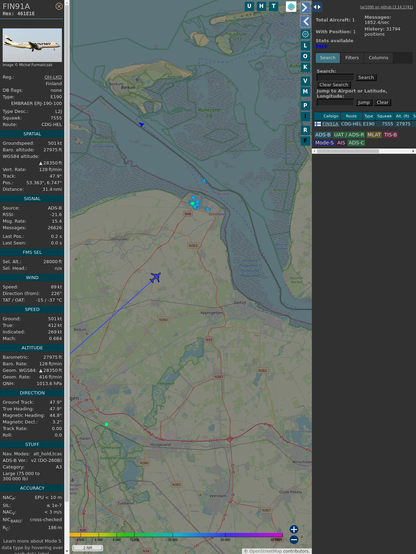416x554 pixels.
Task: Center map on home position icon
Action: [x=305, y=34]
